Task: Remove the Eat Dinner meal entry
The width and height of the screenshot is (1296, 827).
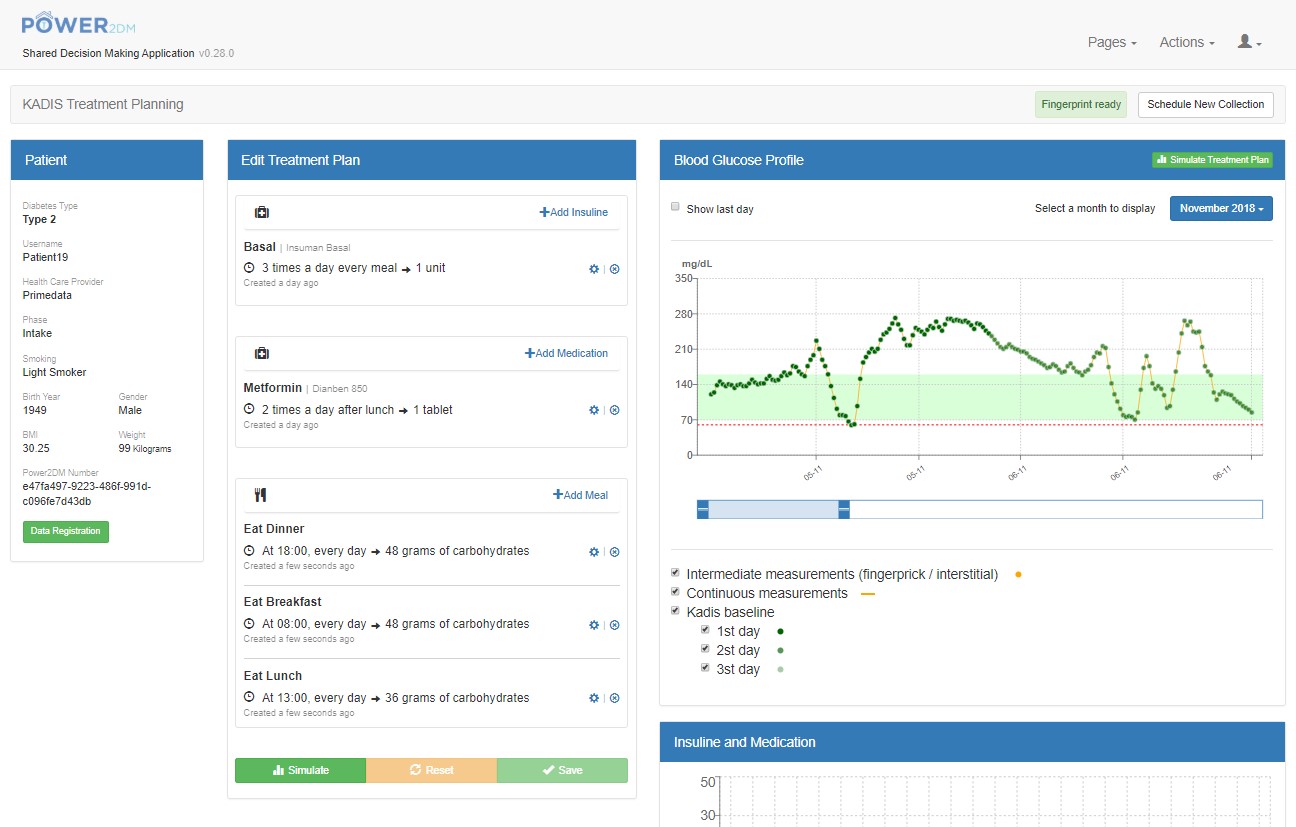Action: [615, 552]
